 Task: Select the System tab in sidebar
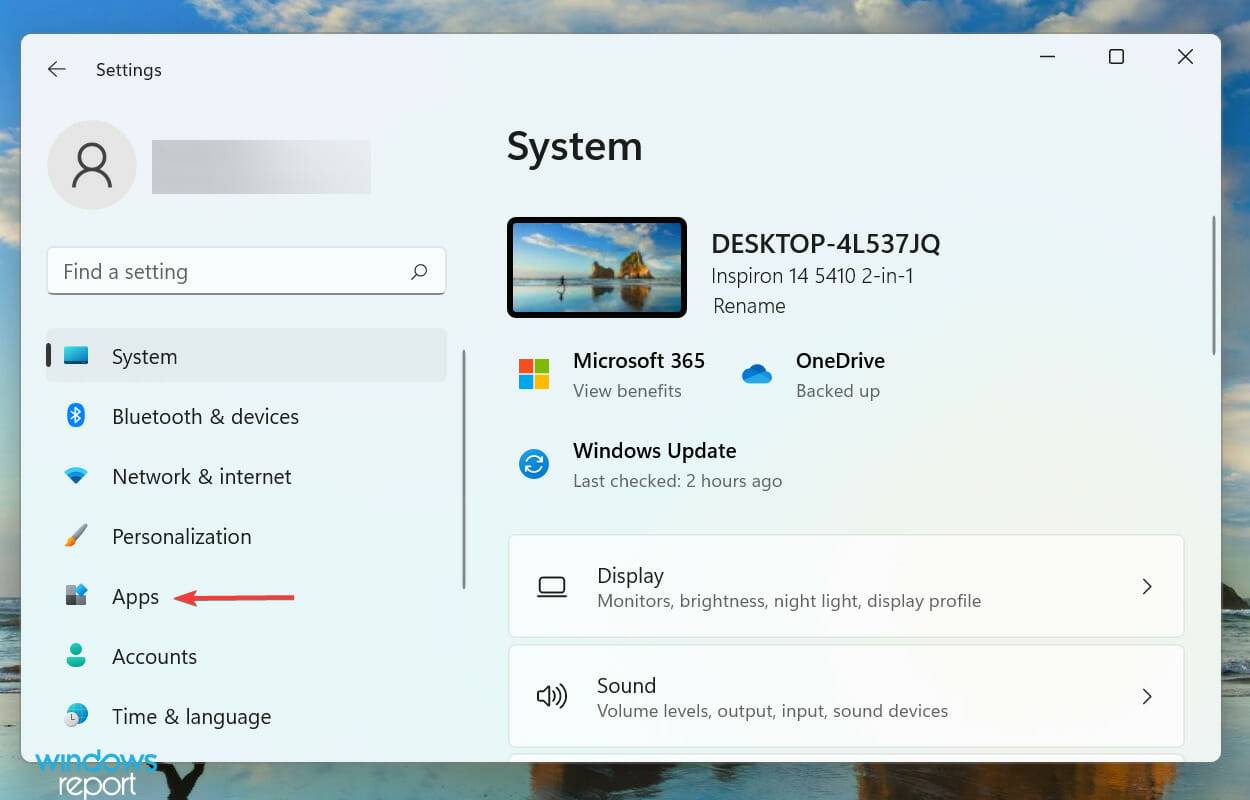pos(144,356)
